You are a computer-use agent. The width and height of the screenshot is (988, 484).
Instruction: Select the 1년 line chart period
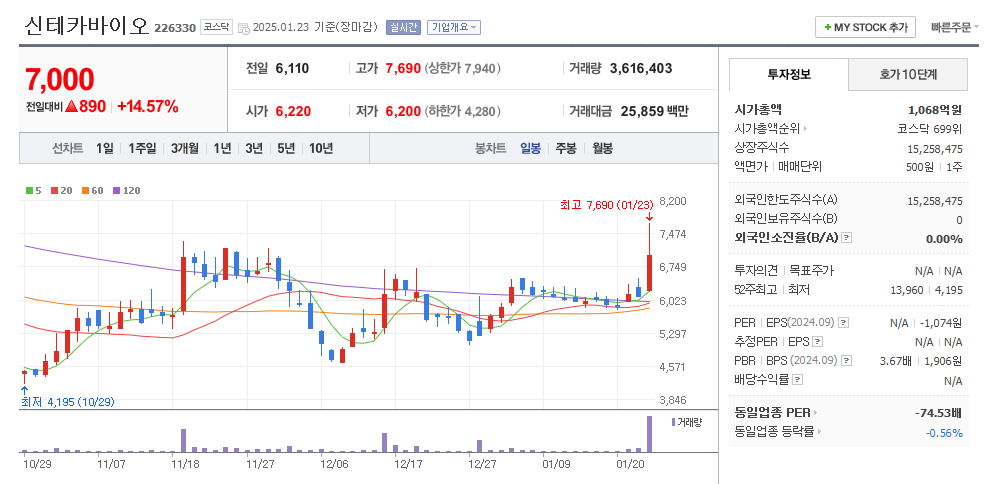[x=222, y=149]
